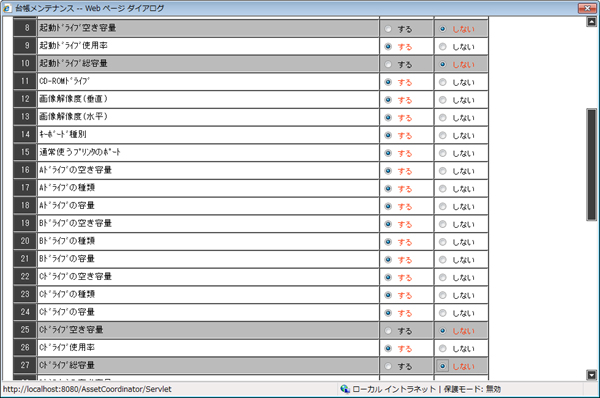The image size is (600, 398).
Task: Click the Internet Explorer icon in the title bar
Action: click(7, 8)
